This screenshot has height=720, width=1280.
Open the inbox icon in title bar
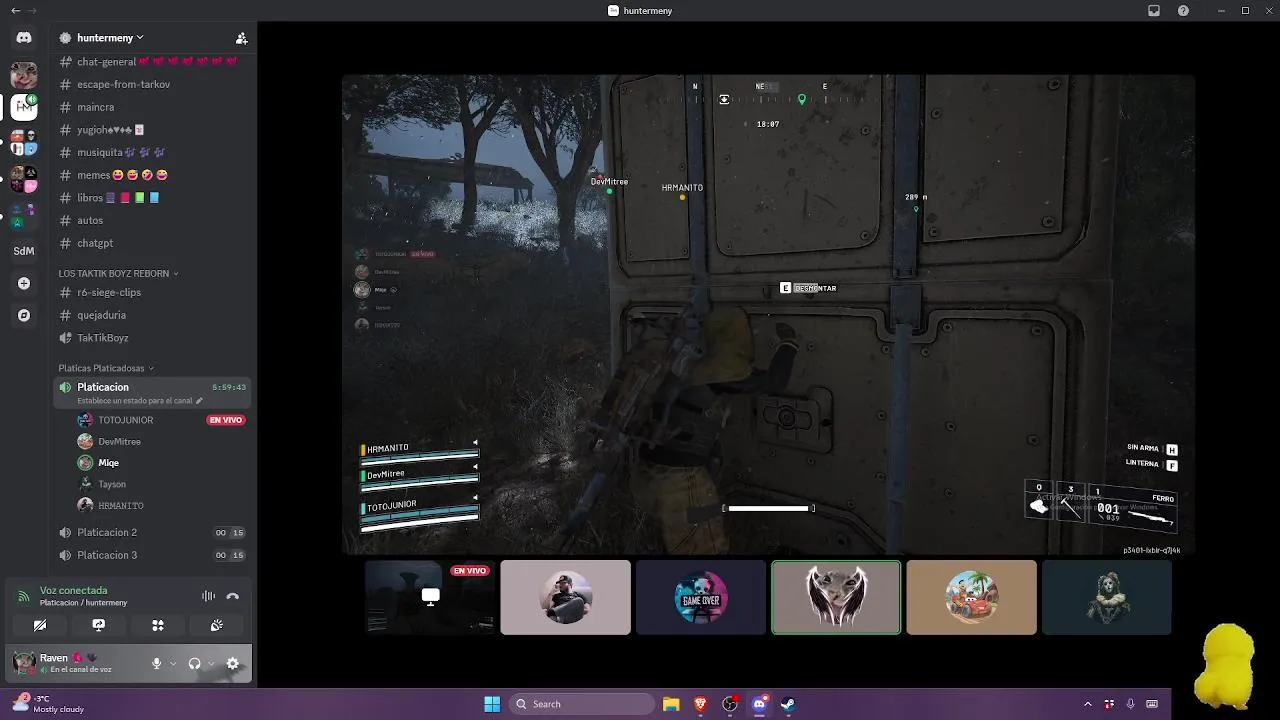tap(1154, 10)
